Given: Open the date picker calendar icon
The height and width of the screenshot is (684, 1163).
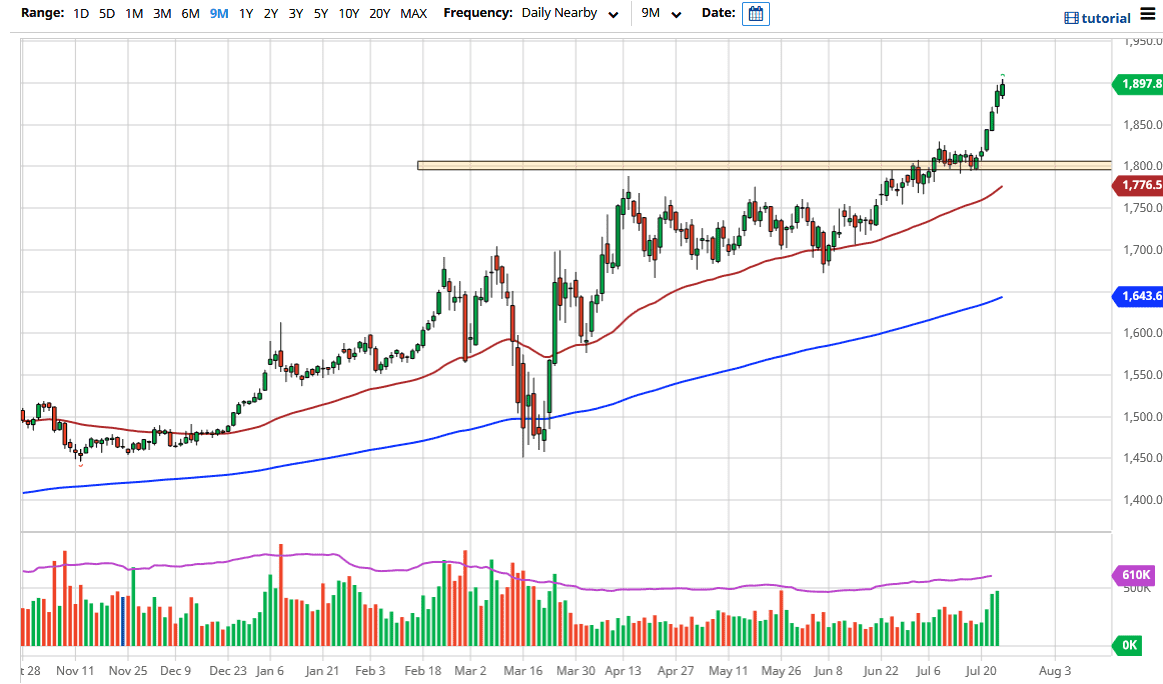Looking at the screenshot, I should pos(755,14).
